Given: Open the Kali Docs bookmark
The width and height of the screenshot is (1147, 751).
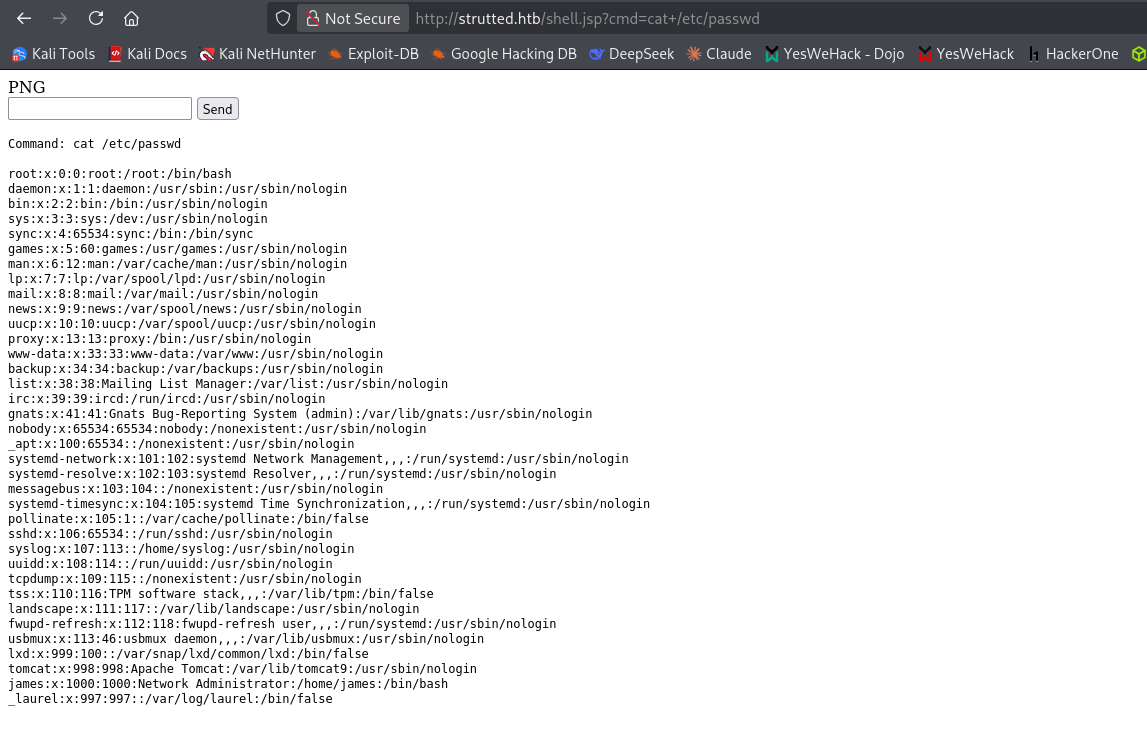Looking at the screenshot, I should (x=148, y=54).
